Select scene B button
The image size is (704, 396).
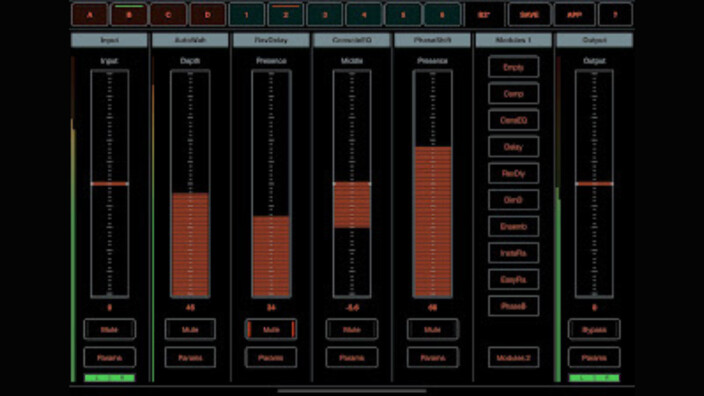click(129, 15)
